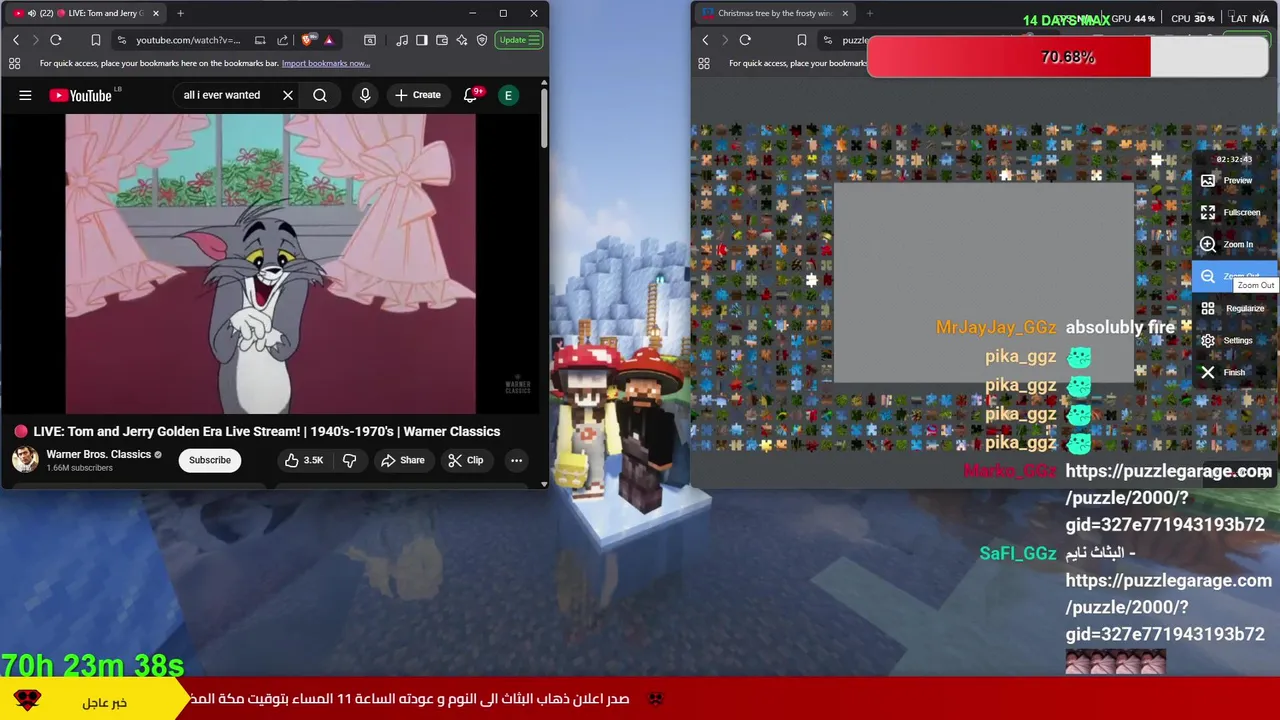Open a new tab in the YouTube browser window
1280x720 pixels.
pyautogui.click(x=180, y=13)
